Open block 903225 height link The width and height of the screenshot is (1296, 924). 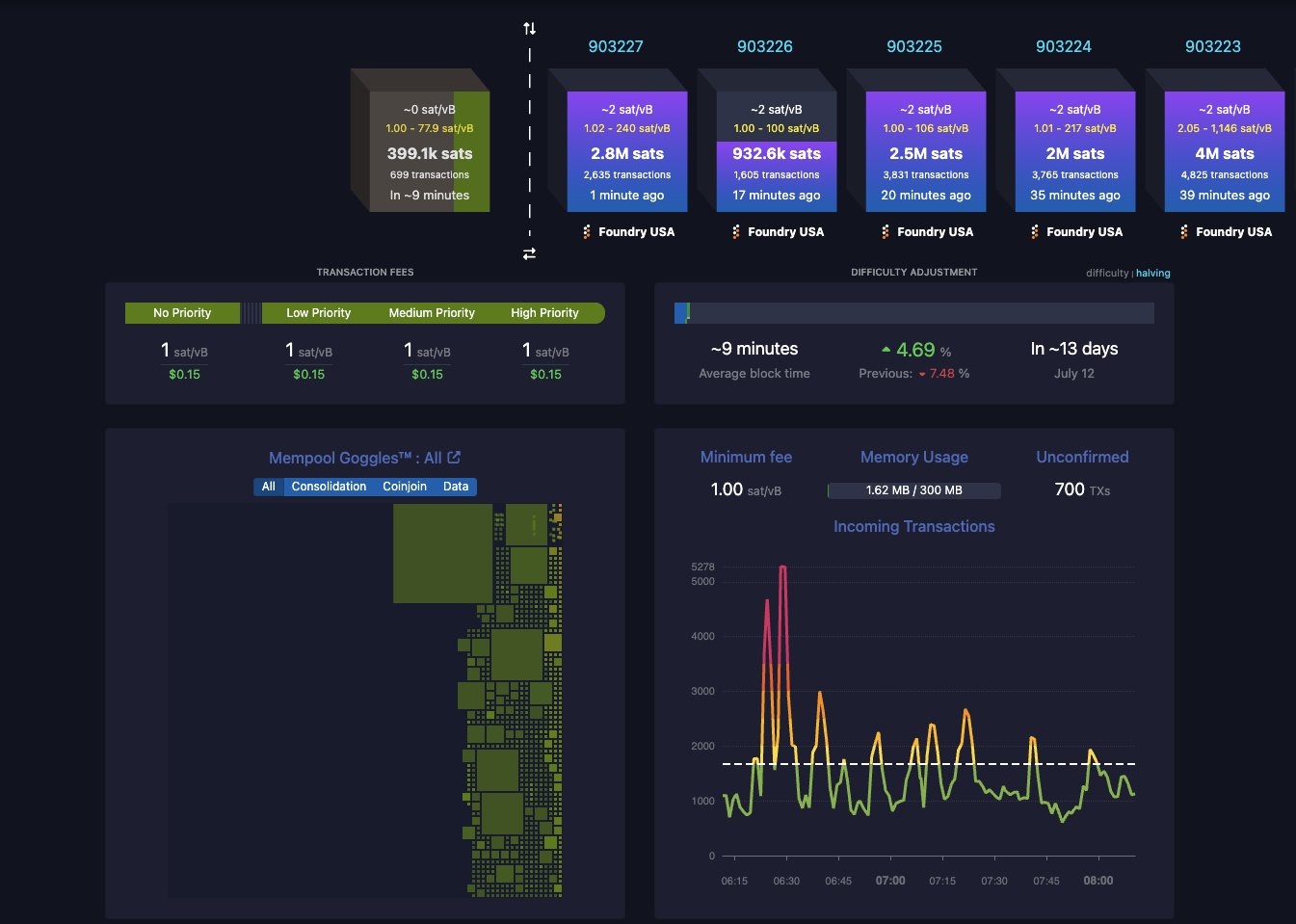tap(914, 46)
